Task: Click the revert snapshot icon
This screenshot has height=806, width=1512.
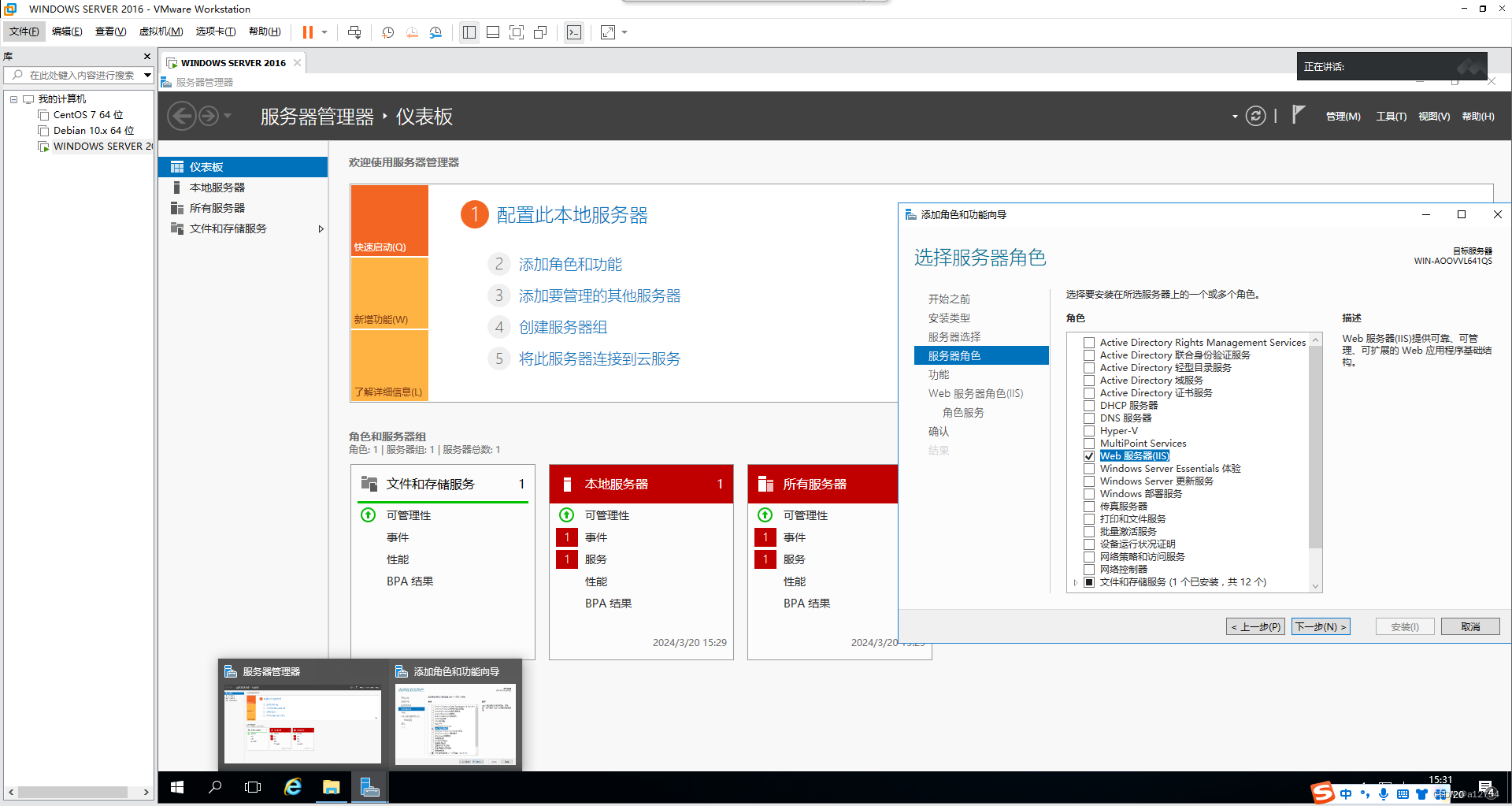Action: [x=412, y=32]
